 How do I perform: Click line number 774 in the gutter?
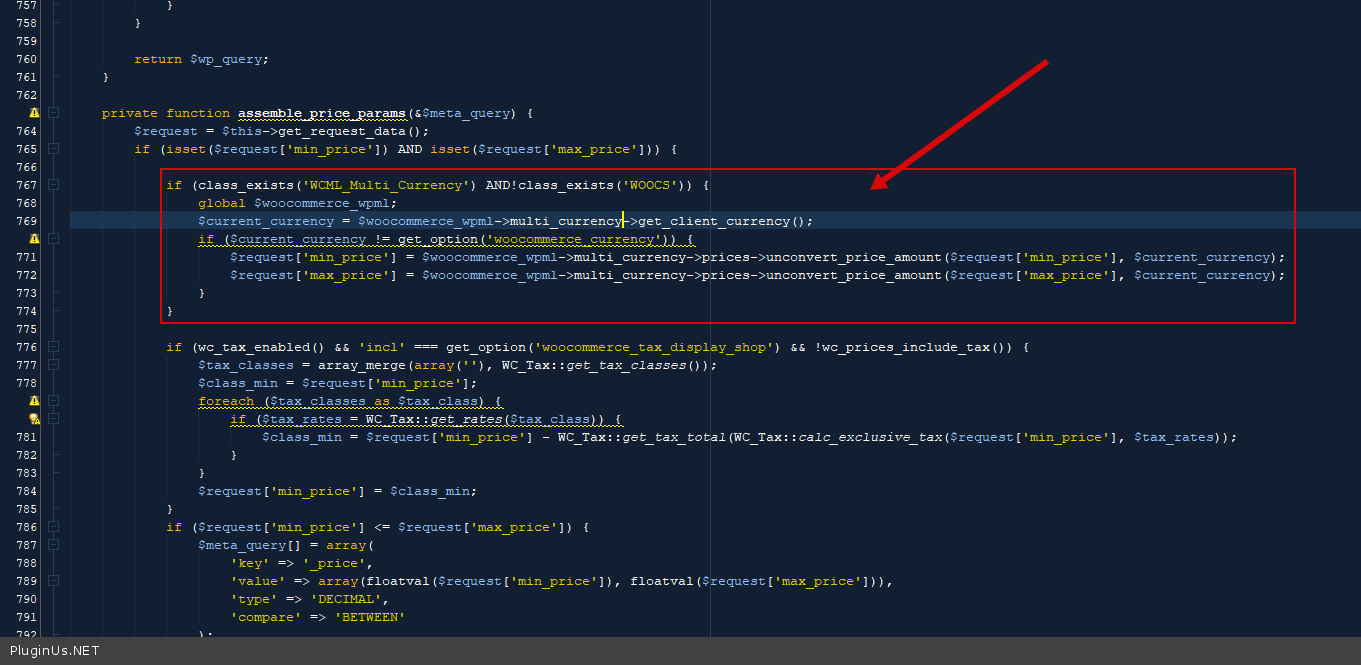tap(27, 311)
